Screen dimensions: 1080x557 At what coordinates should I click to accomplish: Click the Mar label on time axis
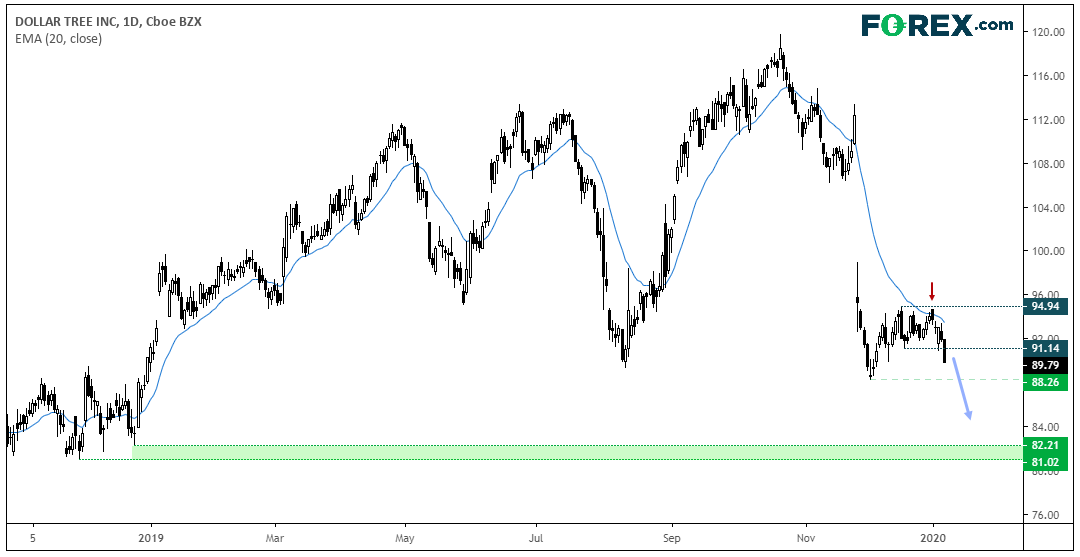pyautogui.click(x=274, y=540)
